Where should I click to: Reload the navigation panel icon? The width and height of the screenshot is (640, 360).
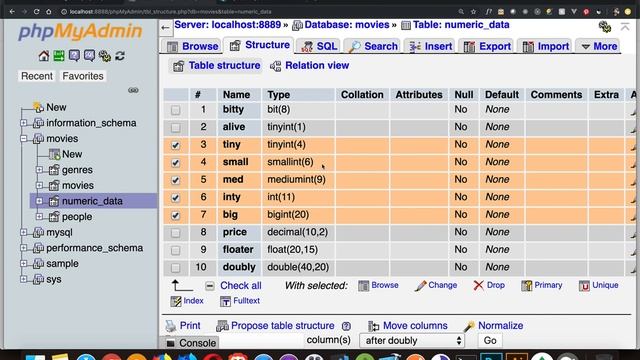120,56
